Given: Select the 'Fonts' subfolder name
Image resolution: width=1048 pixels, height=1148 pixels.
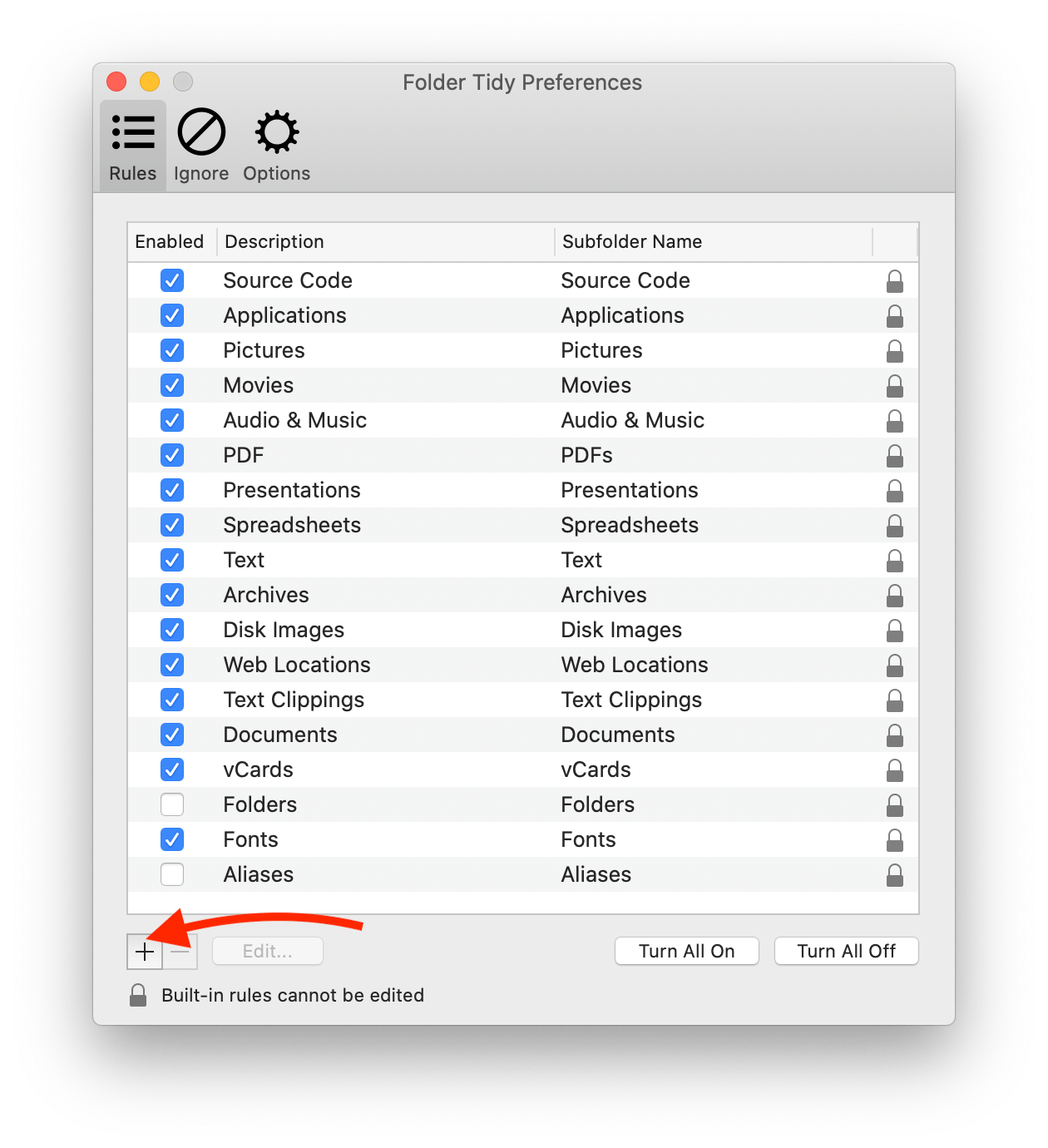Looking at the screenshot, I should click(x=589, y=839).
